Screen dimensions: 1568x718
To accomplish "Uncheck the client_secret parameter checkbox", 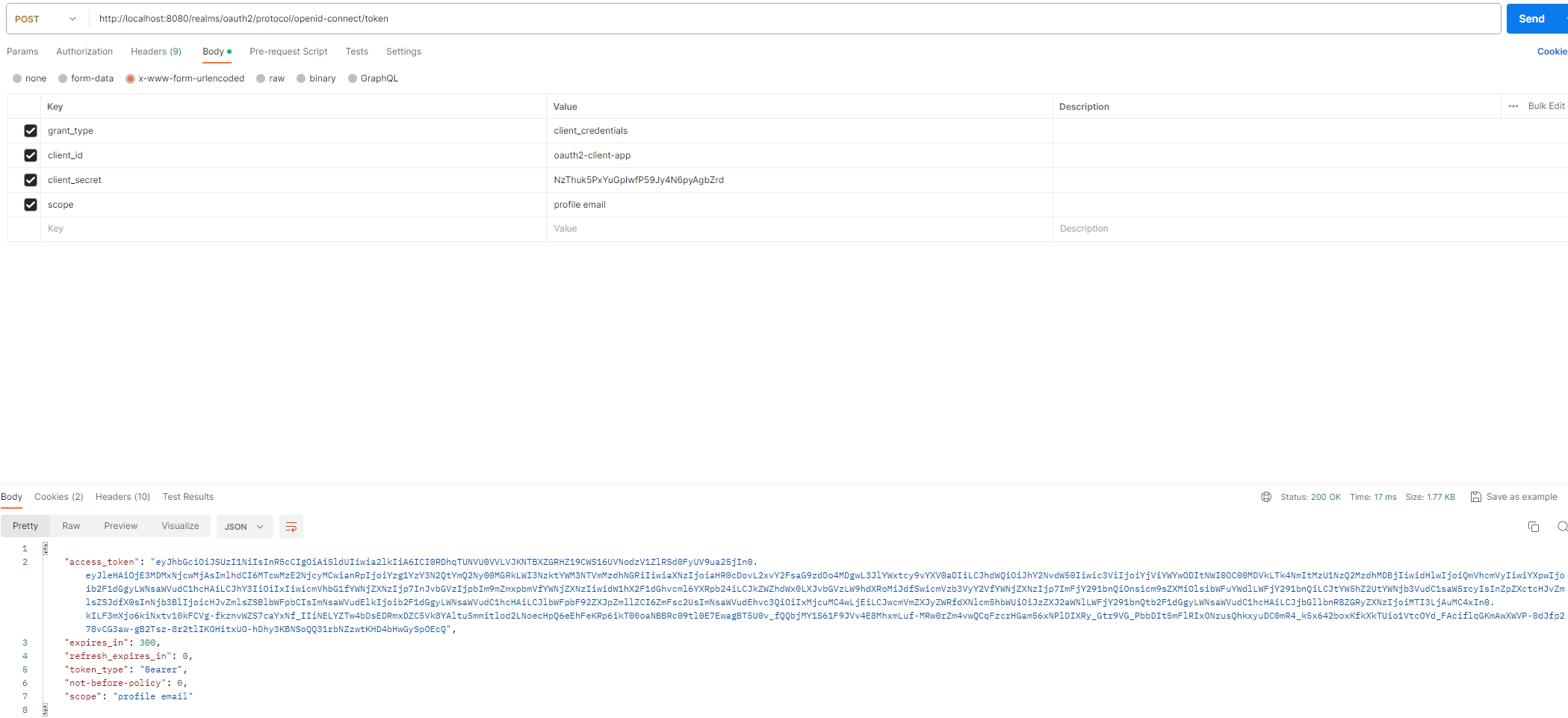I will [31, 180].
